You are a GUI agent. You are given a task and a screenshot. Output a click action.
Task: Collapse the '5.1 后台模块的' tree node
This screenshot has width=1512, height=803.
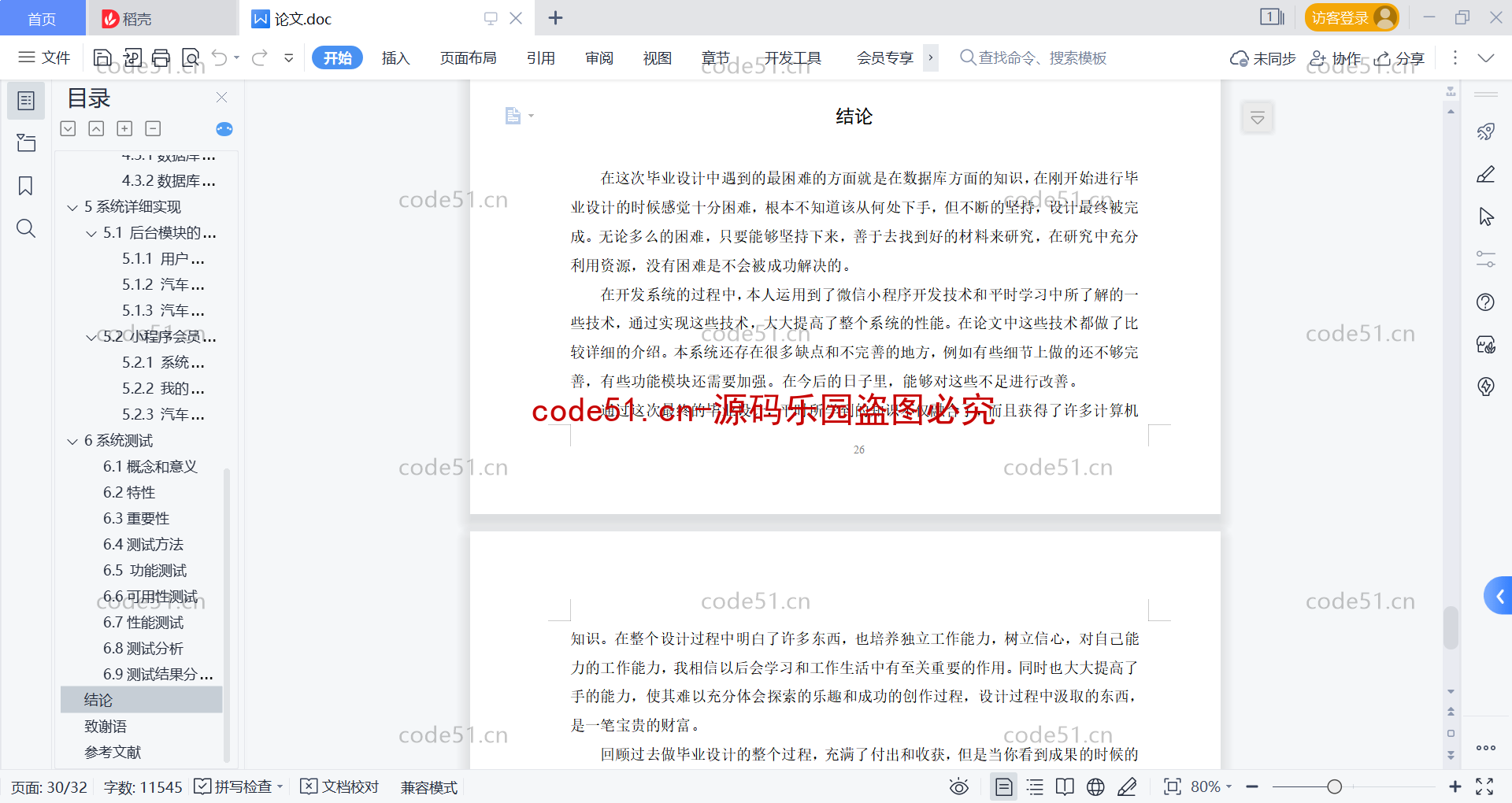pos(91,234)
